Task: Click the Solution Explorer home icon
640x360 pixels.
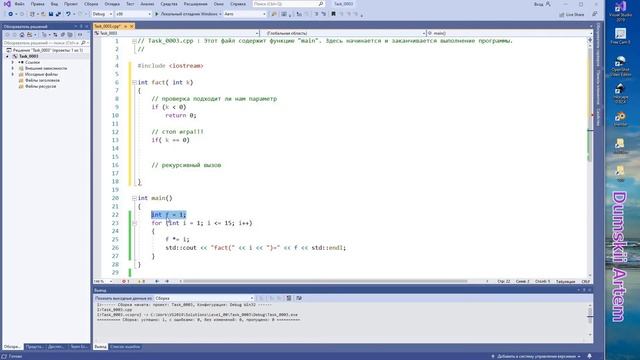Action: [x=22, y=35]
